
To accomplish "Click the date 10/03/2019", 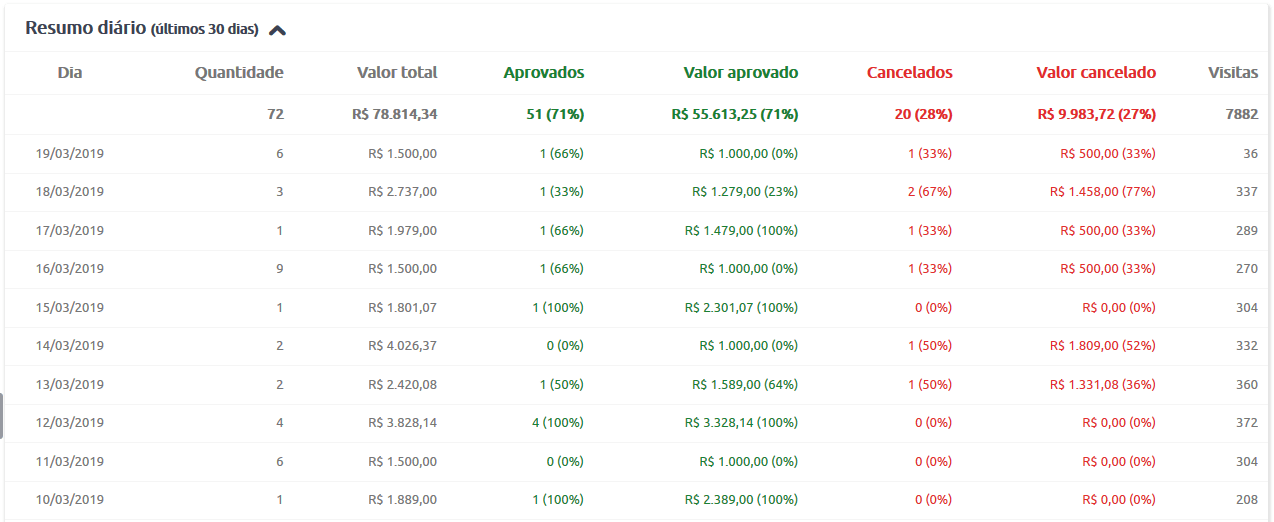I will tap(70, 500).
